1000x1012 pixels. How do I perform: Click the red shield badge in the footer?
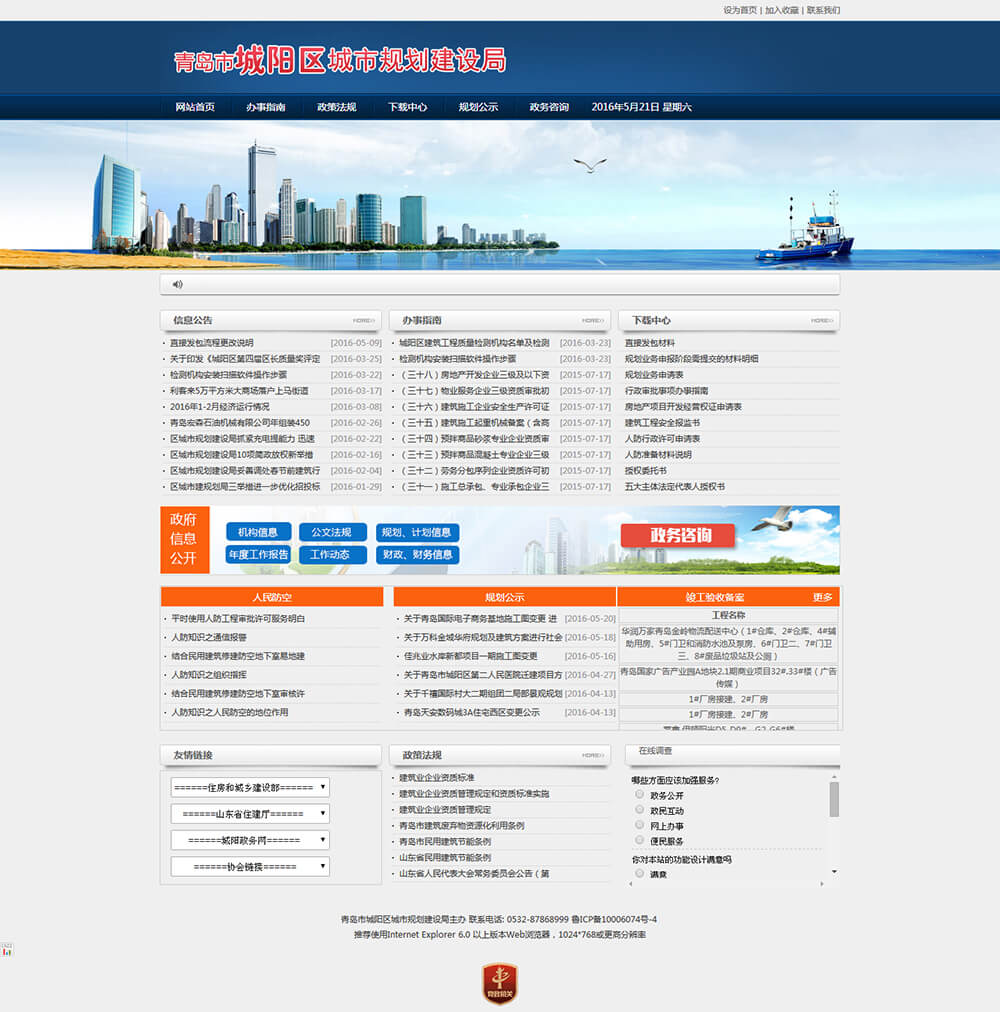pyautogui.click(x=499, y=983)
